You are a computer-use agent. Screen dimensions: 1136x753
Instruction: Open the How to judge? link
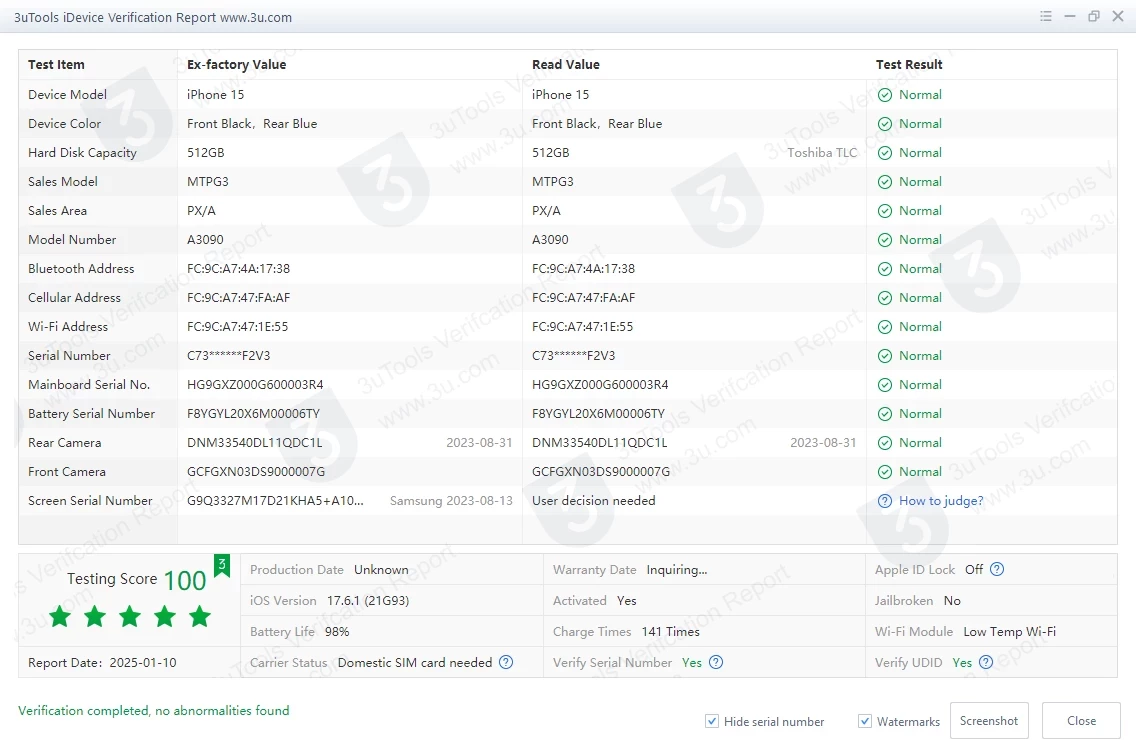[x=941, y=501]
